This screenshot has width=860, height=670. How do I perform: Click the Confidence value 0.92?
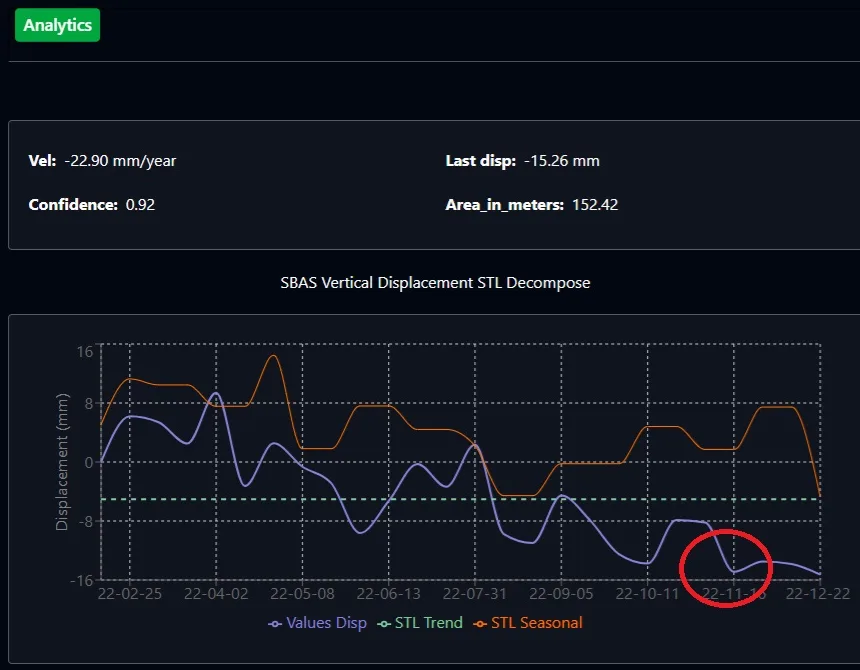(x=140, y=205)
